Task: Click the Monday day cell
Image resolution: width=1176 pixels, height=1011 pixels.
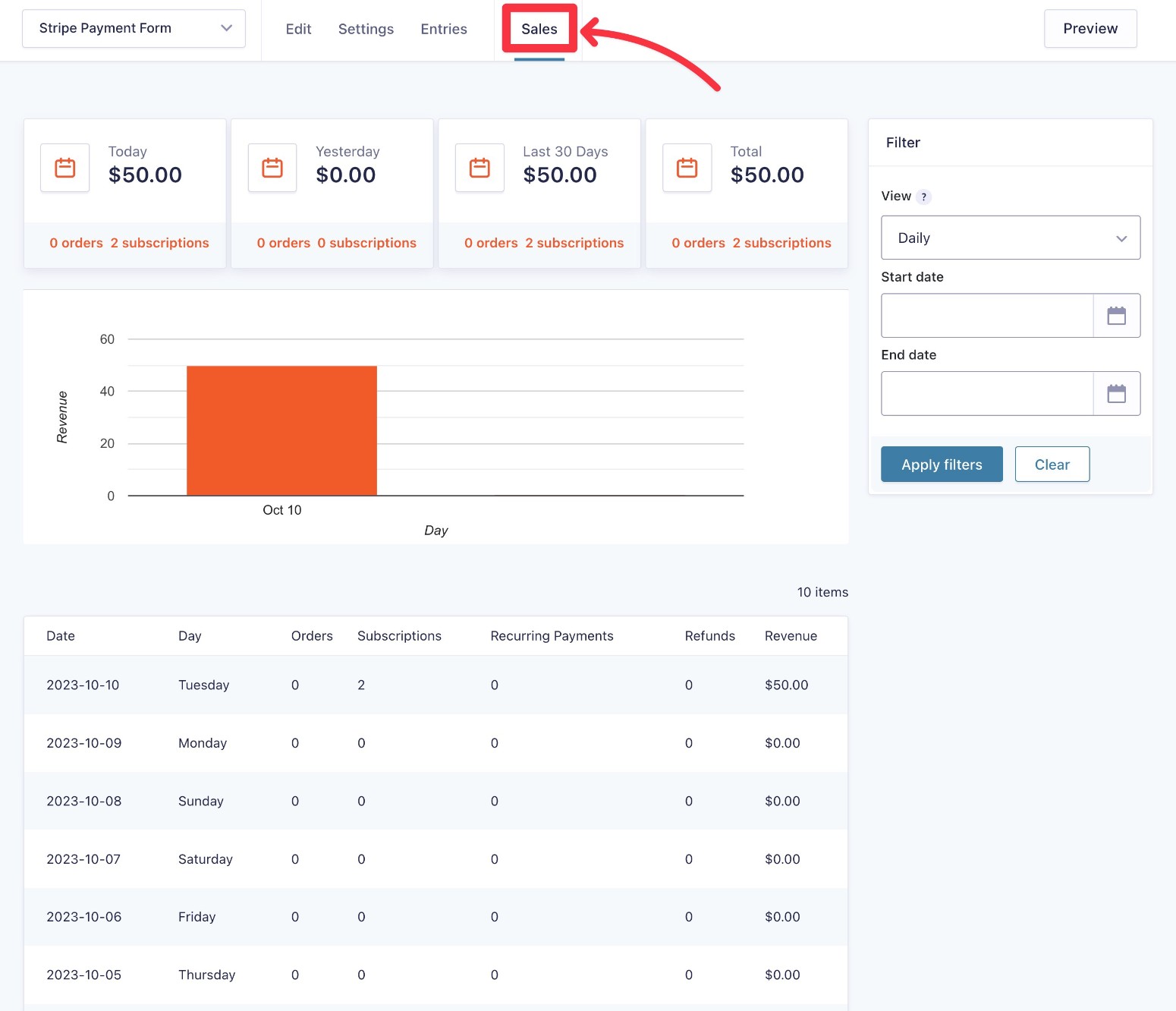Action: 203,743
